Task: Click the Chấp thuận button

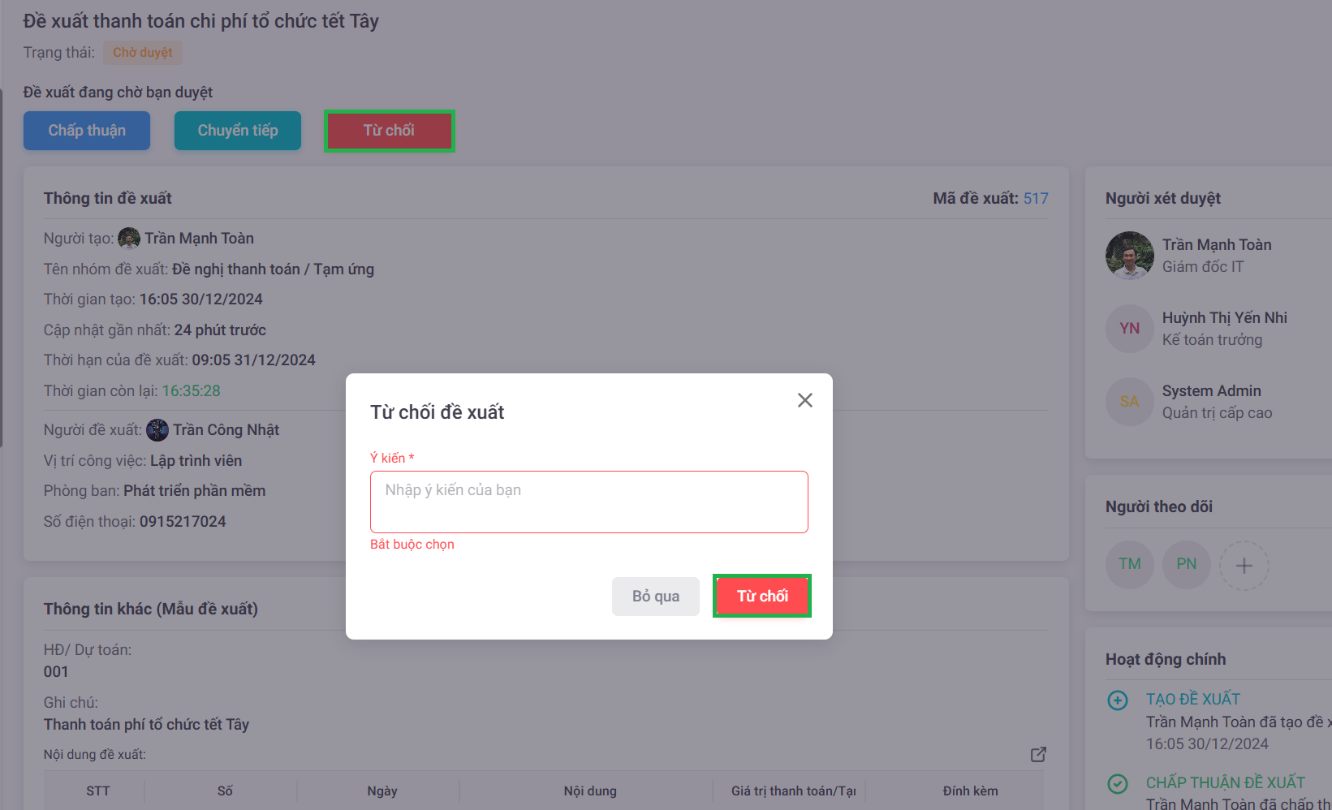Action: coord(87,131)
